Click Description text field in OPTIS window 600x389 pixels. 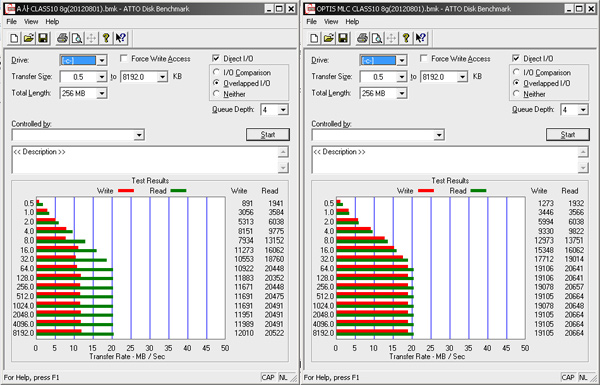click(445, 160)
